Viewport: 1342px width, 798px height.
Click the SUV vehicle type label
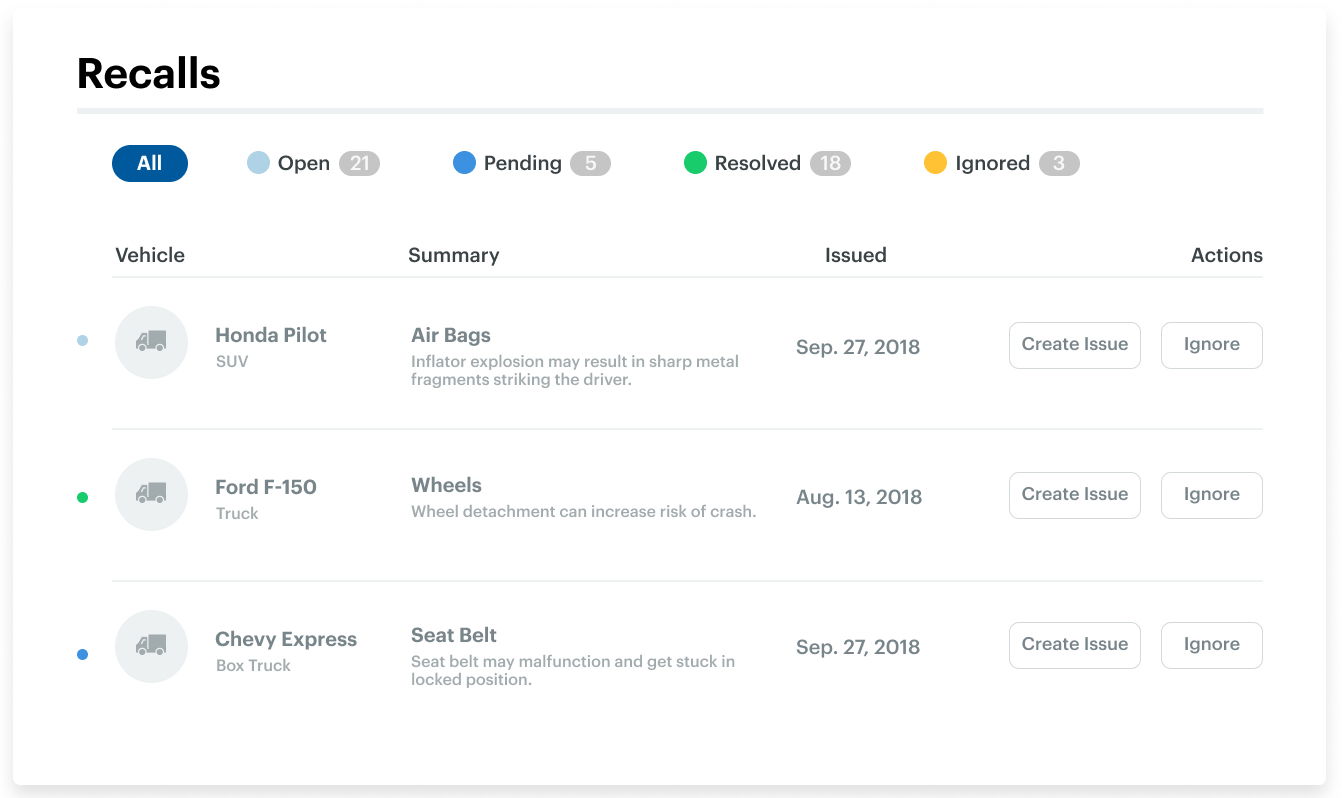pos(232,361)
